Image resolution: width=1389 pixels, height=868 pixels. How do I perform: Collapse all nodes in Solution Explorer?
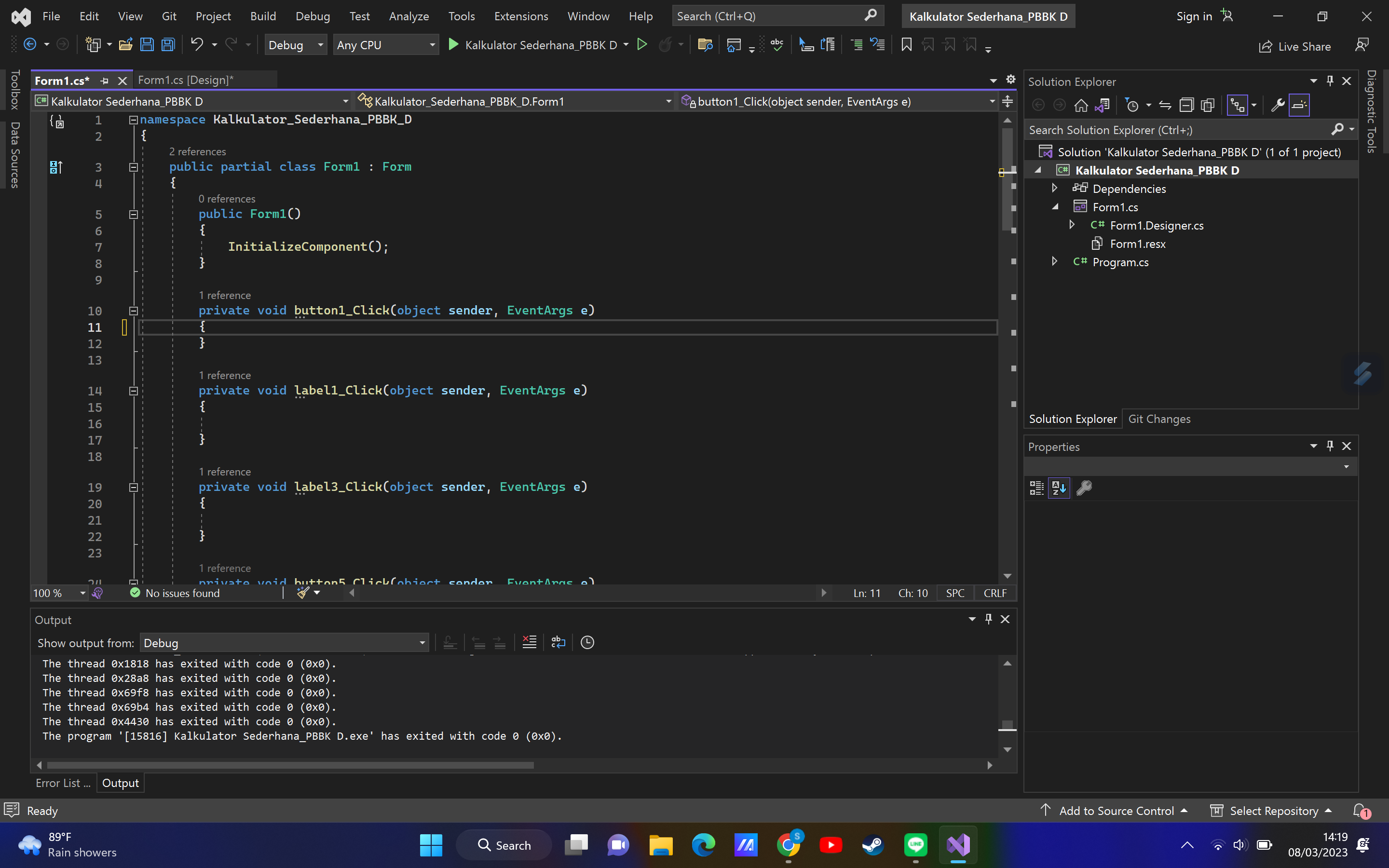pyautogui.click(x=1187, y=105)
